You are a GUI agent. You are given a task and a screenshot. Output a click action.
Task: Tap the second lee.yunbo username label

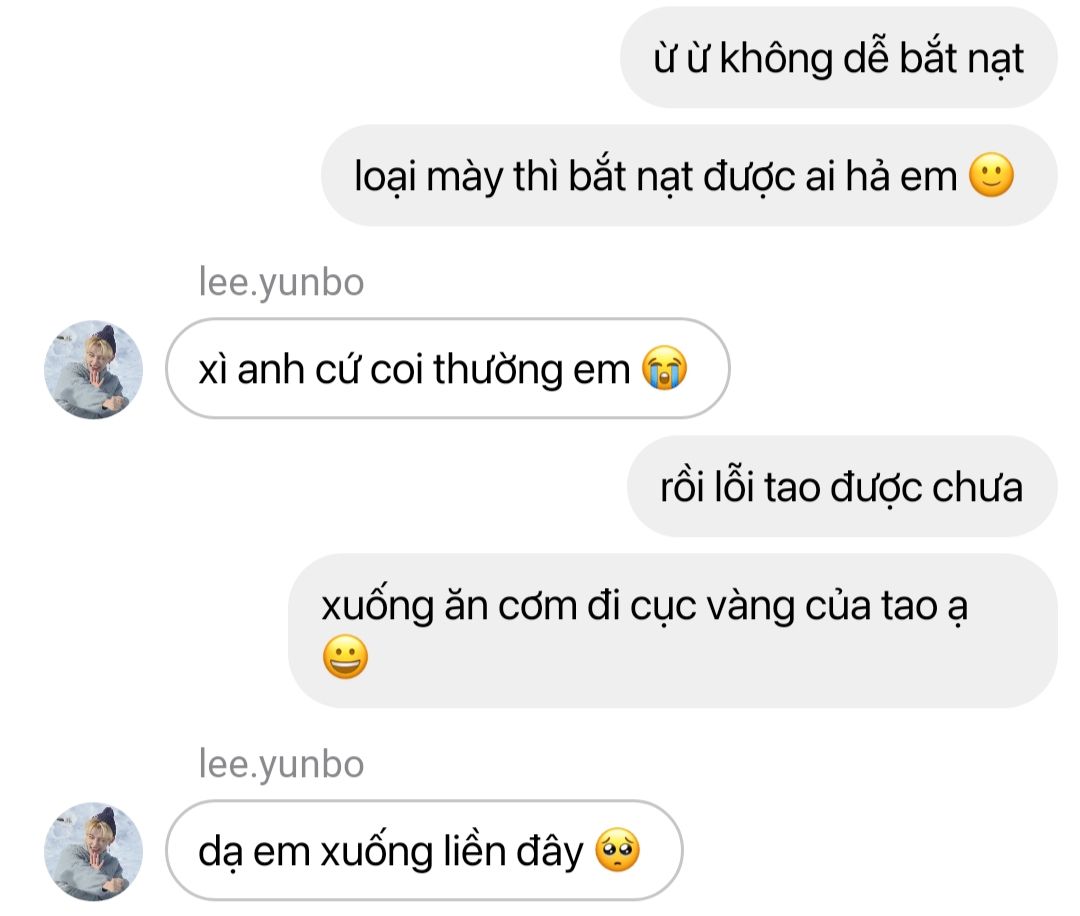pyautogui.click(x=281, y=764)
